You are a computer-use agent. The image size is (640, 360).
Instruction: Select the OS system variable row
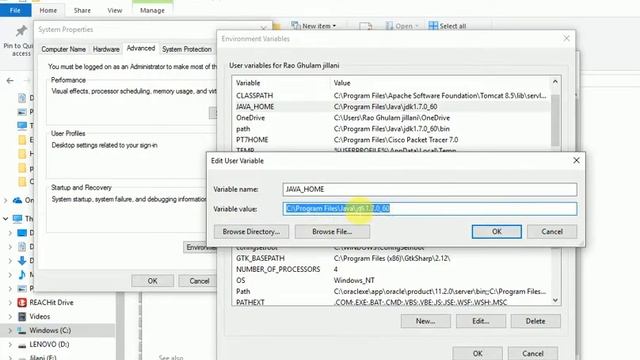pos(392,280)
